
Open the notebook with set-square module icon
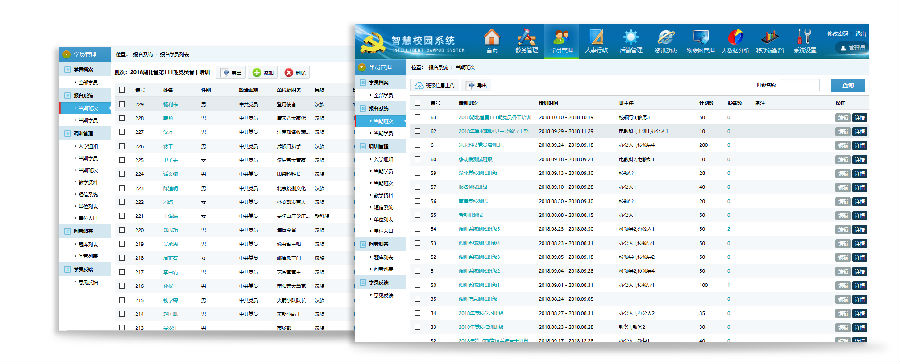[x=596, y=38]
